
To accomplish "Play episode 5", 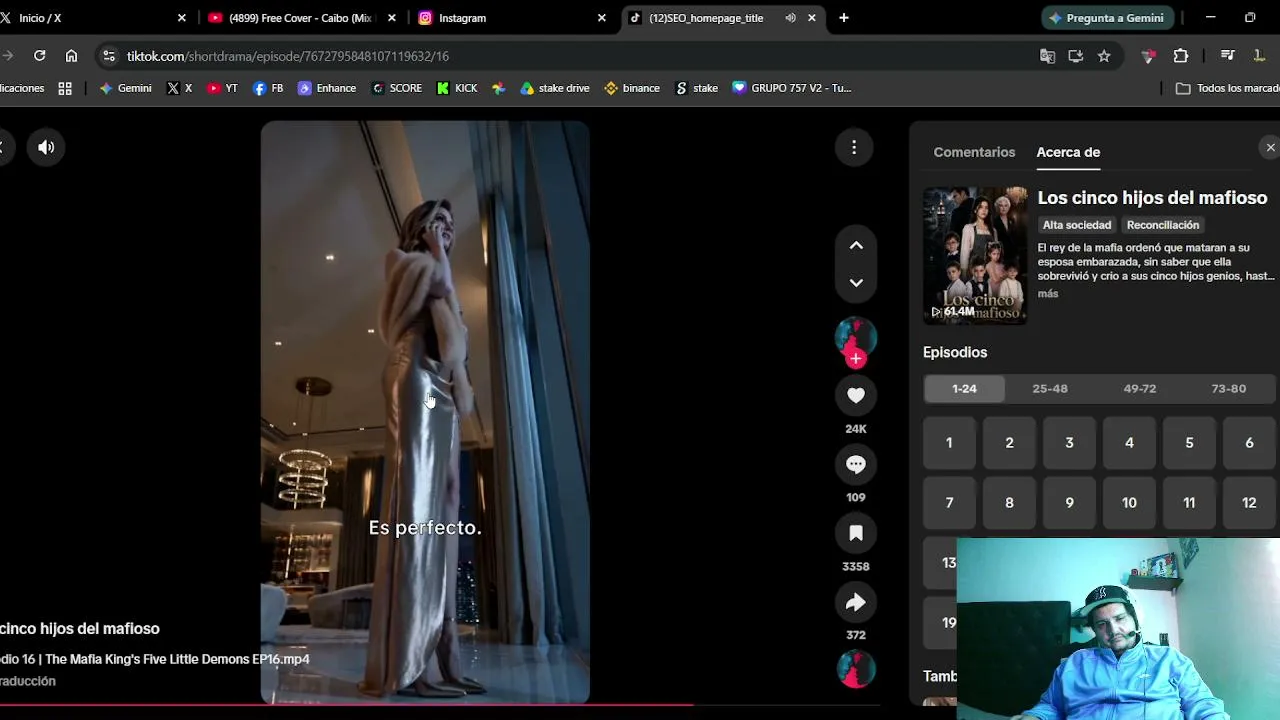I will [x=1189, y=443].
